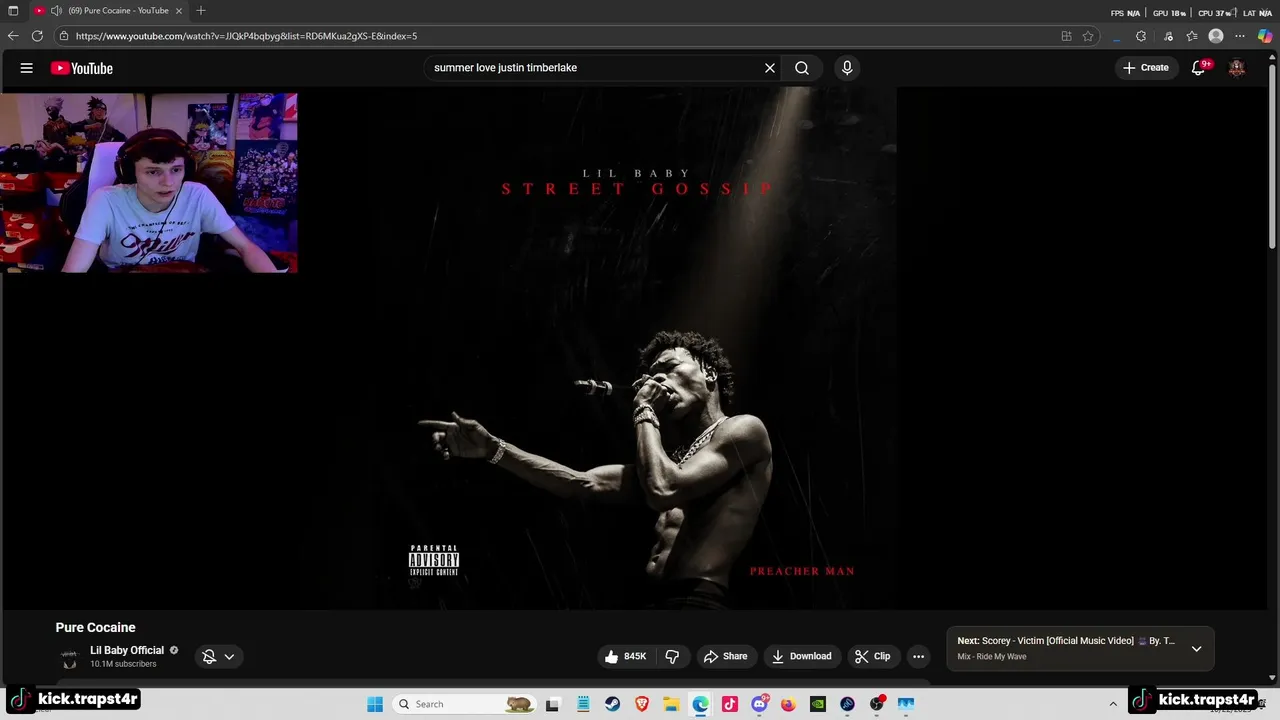Open the Mix - Ride My Wave playlist text

[992, 657]
